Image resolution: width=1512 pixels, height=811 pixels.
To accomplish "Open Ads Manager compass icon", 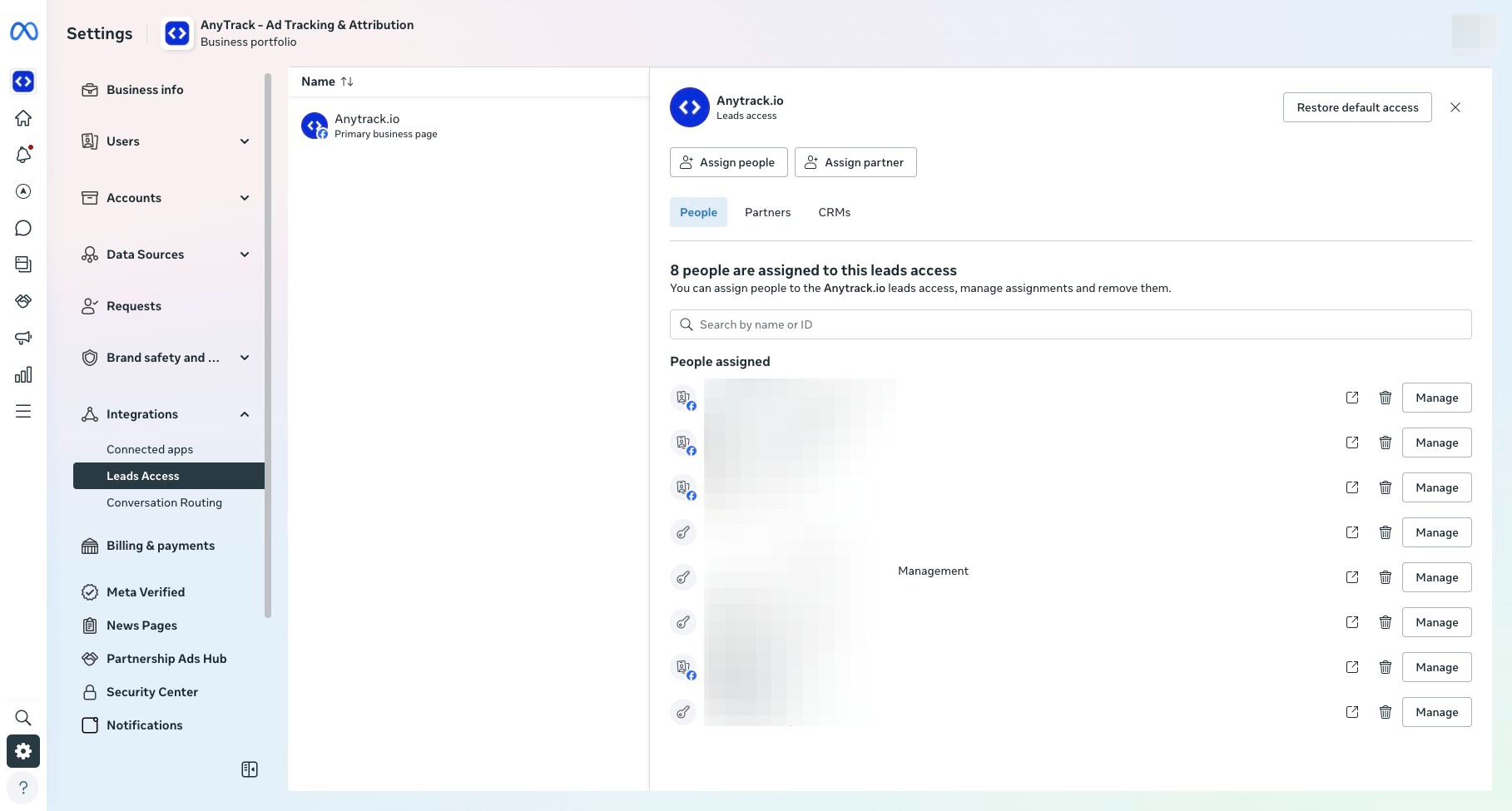I will click(x=23, y=191).
